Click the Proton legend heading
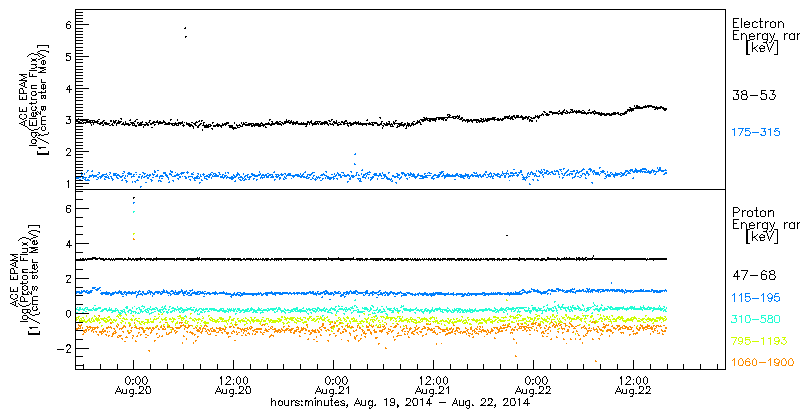The width and height of the screenshot is (800, 410). 753,213
